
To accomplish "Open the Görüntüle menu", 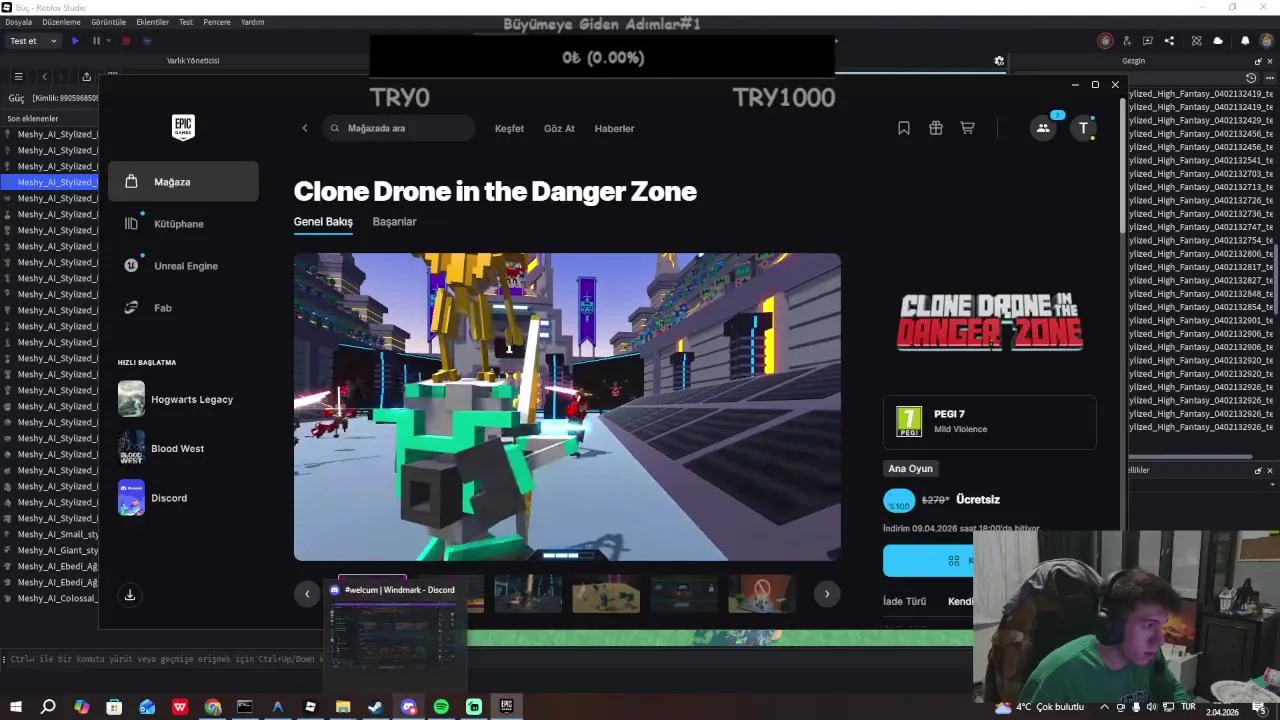I will [109, 22].
